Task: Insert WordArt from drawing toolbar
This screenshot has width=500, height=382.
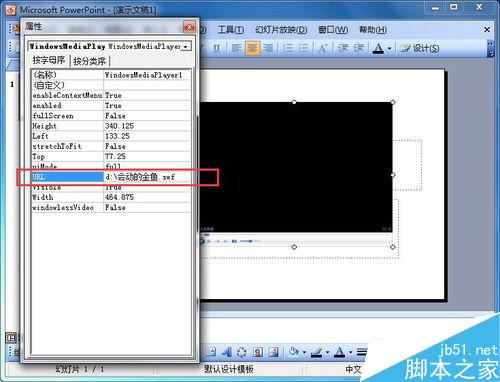Action: pyautogui.click(x=226, y=352)
